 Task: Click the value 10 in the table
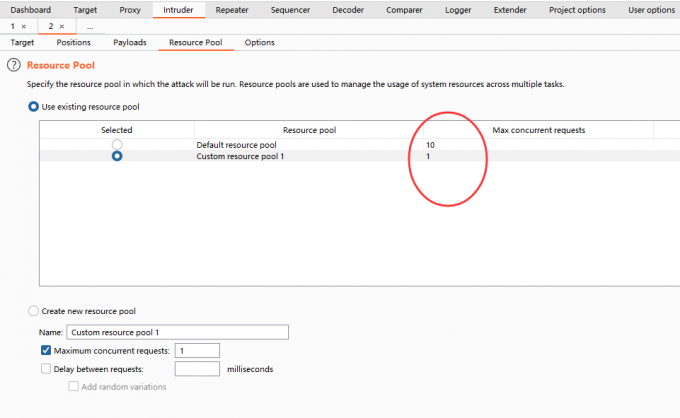(x=430, y=145)
